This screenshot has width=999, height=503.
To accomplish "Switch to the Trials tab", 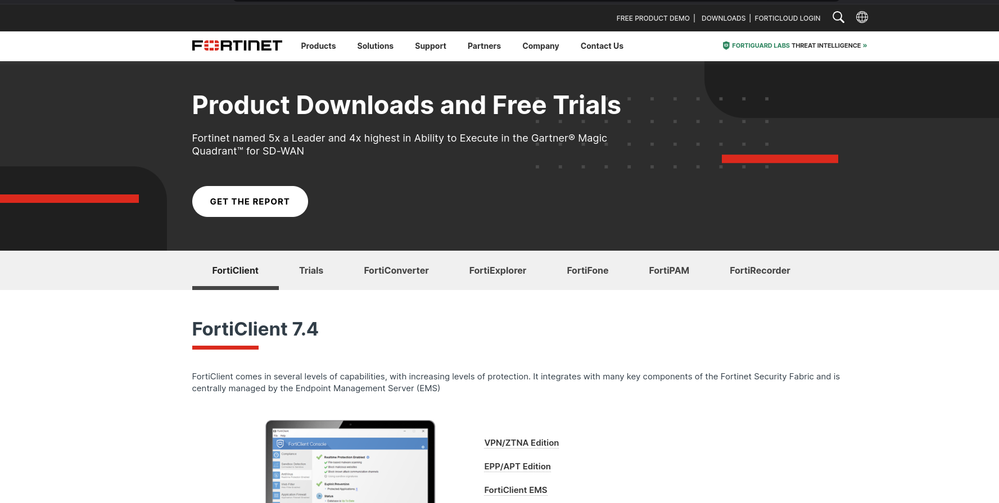I will click(x=311, y=270).
